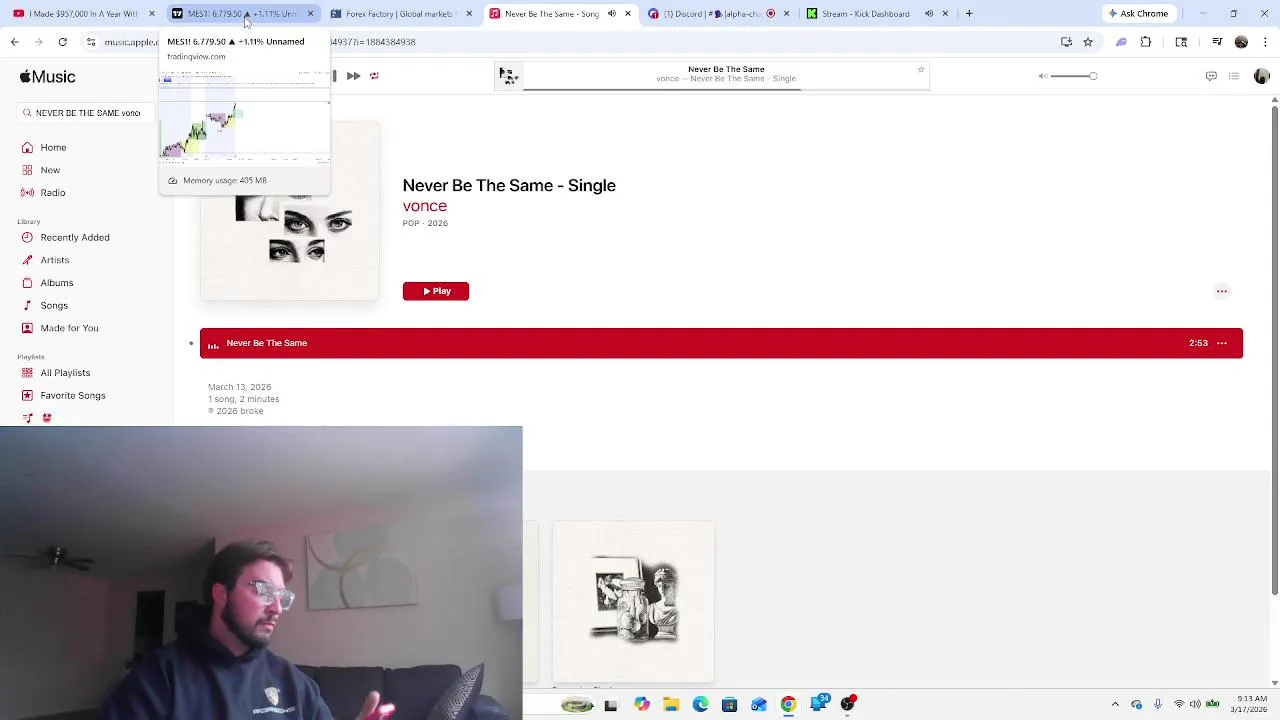Viewport: 1280px width, 720px height.
Task: Select the Never Be The Same track row
Action: click(721, 343)
